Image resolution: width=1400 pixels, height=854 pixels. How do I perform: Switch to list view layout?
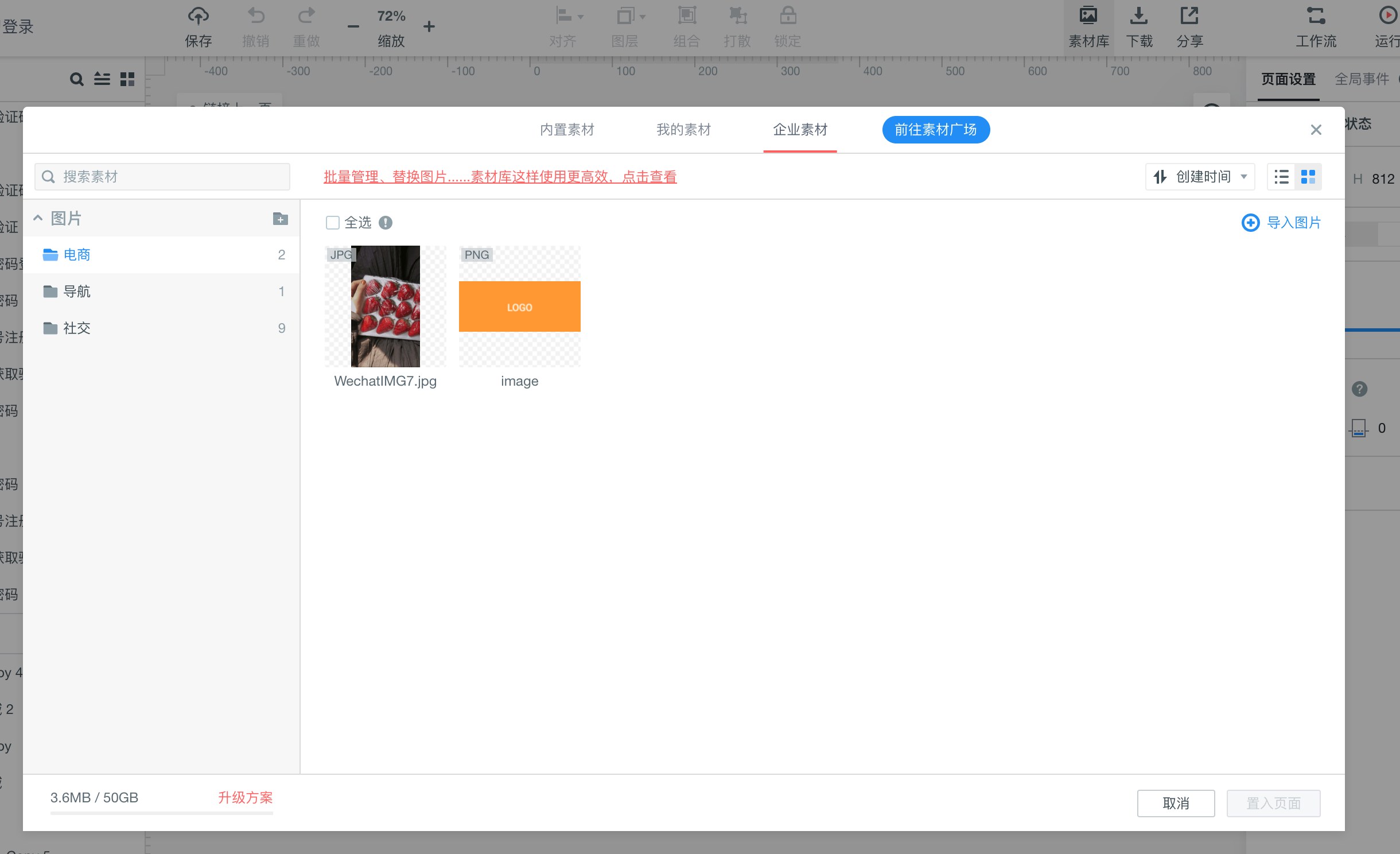point(1281,177)
